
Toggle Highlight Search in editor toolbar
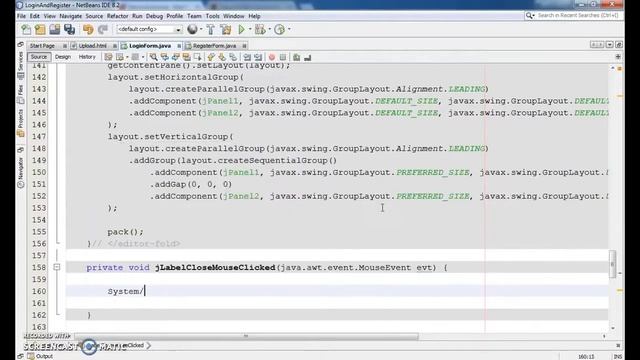click(187, 57)
